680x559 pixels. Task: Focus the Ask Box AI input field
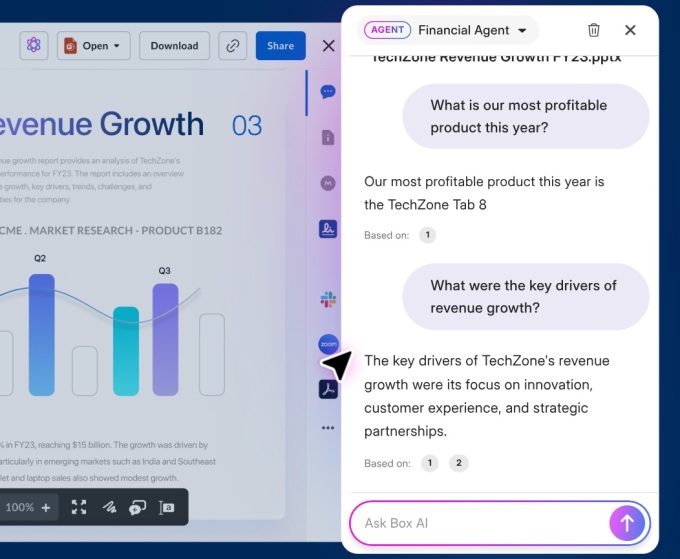[479, 523]
